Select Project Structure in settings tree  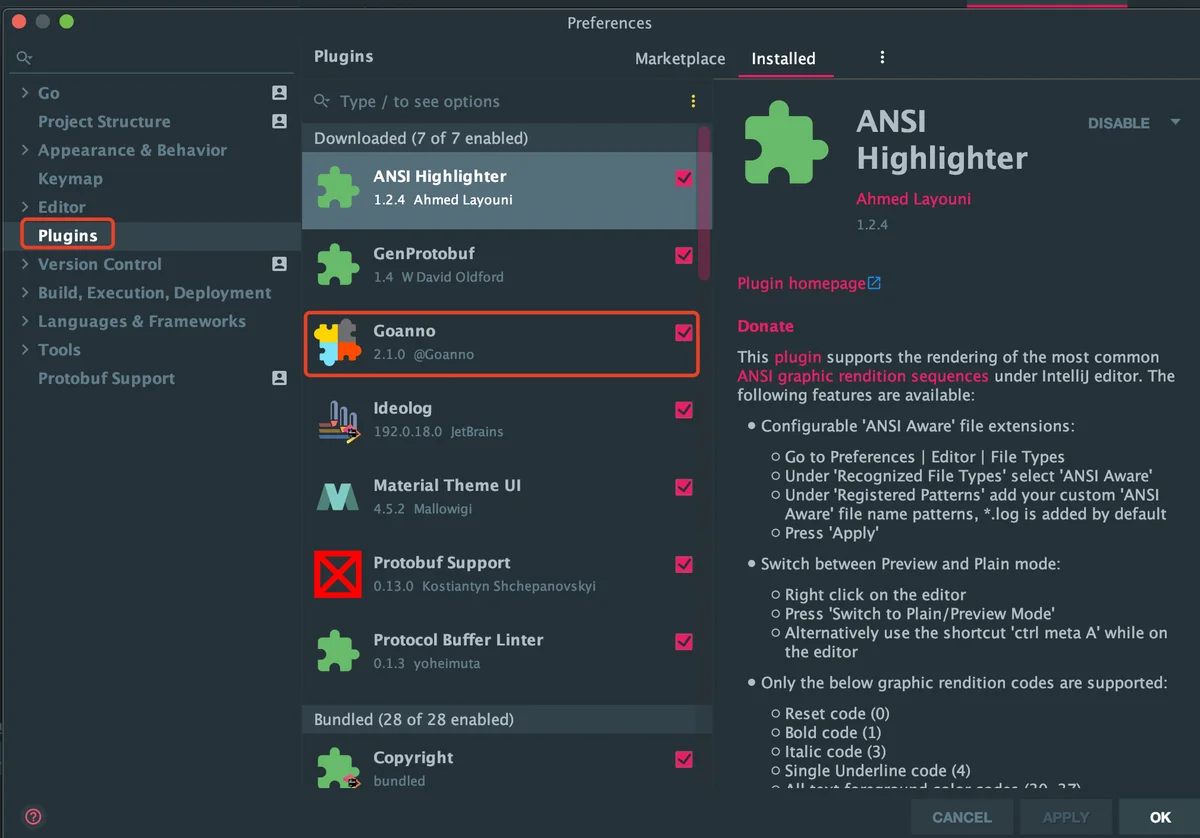(x=104, y=121)
